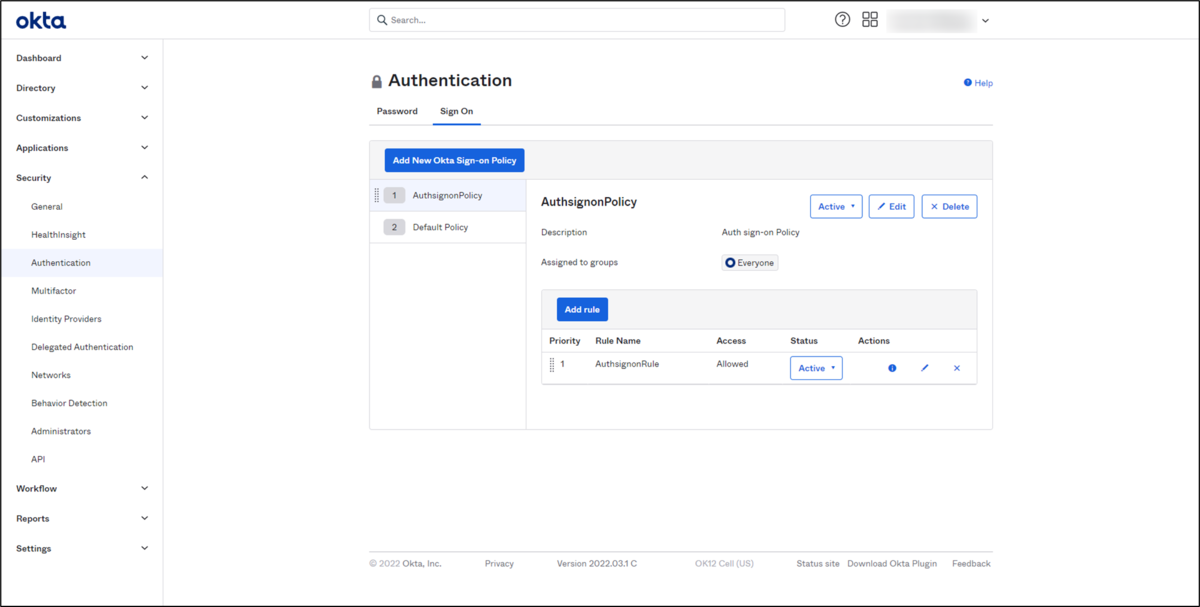
Task: Open the Multifactor page
Action: pos(53,291)
